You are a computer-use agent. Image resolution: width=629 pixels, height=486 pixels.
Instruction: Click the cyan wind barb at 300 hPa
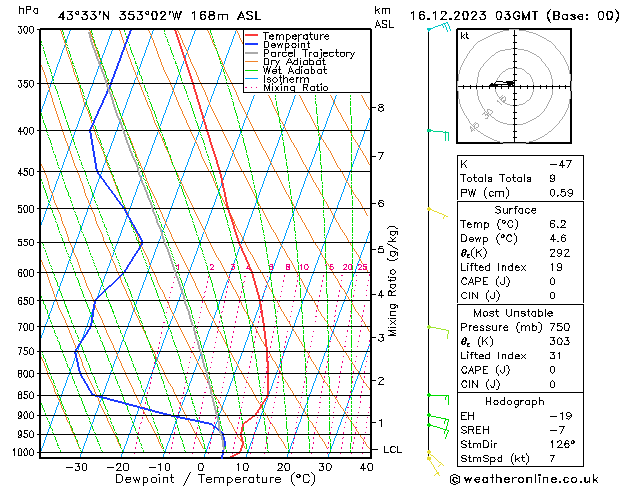[436, 28]
